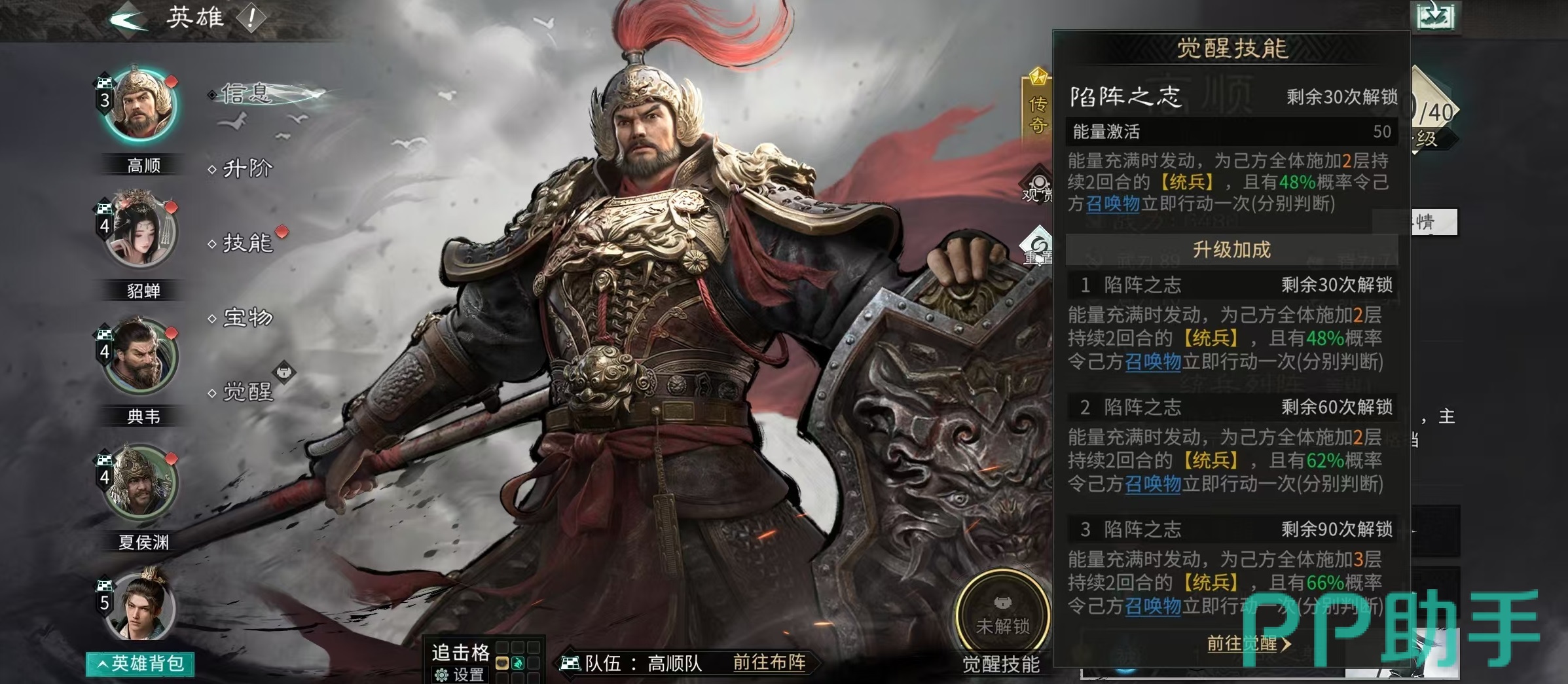Open the 觉醒 tab
The width and height of the screenshot is (1568, 684).
(246, 393)
